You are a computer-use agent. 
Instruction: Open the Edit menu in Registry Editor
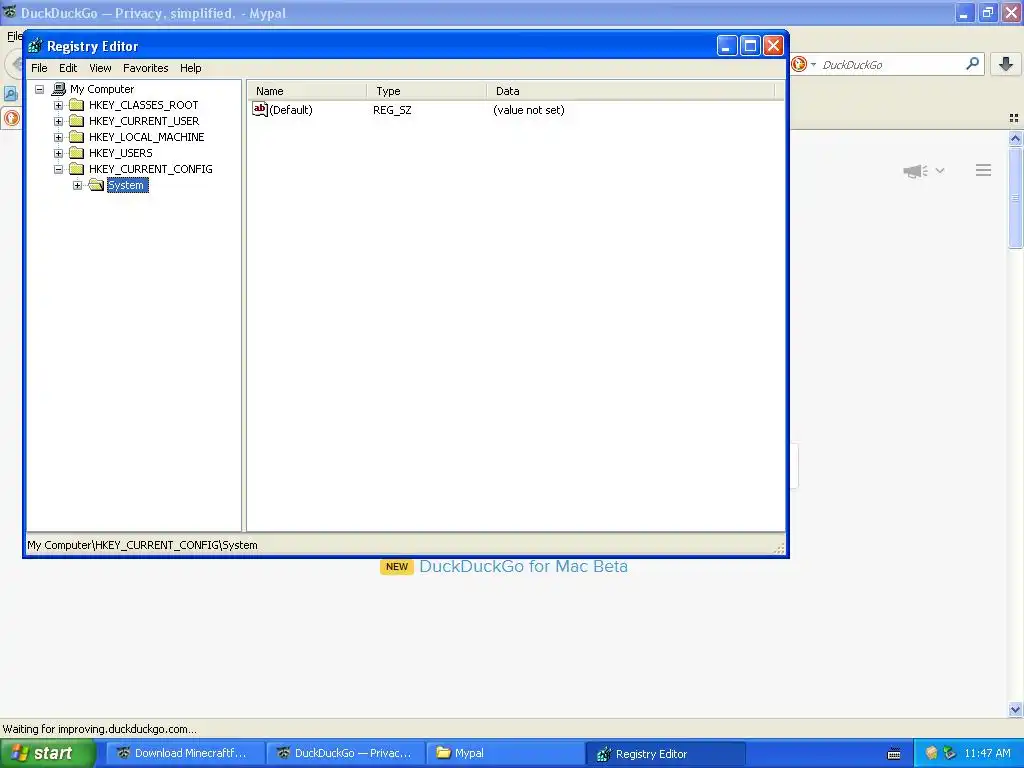[68, 68]
